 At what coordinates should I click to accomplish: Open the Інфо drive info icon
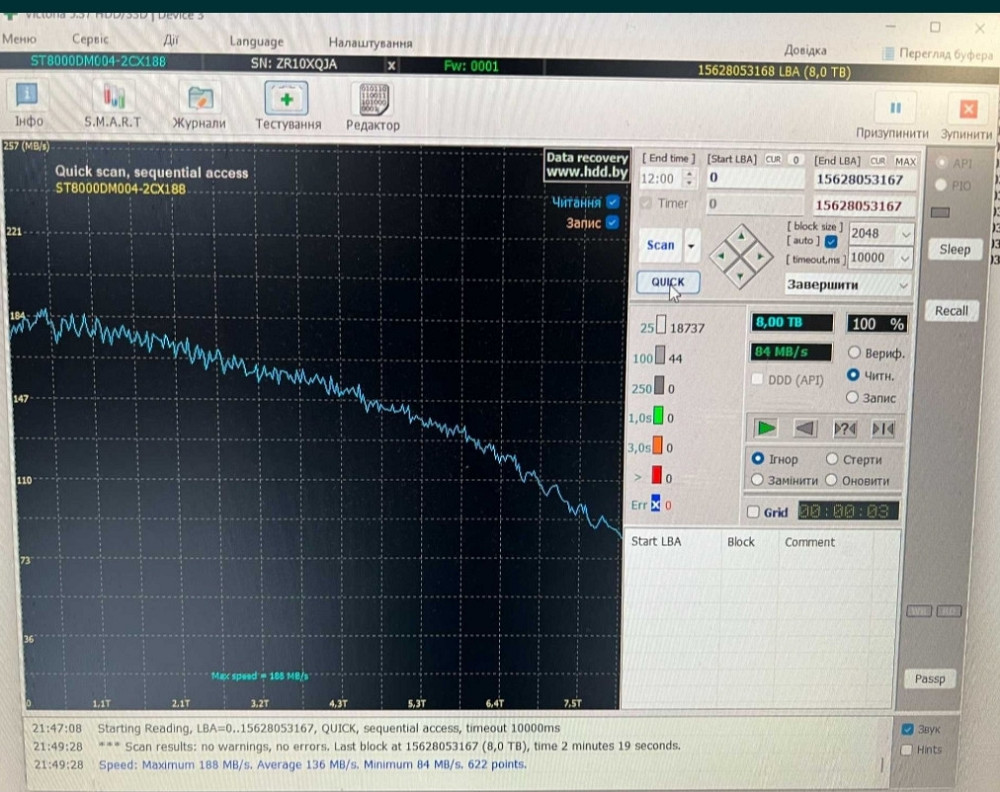pyautogui.click(x=29, y=98)
